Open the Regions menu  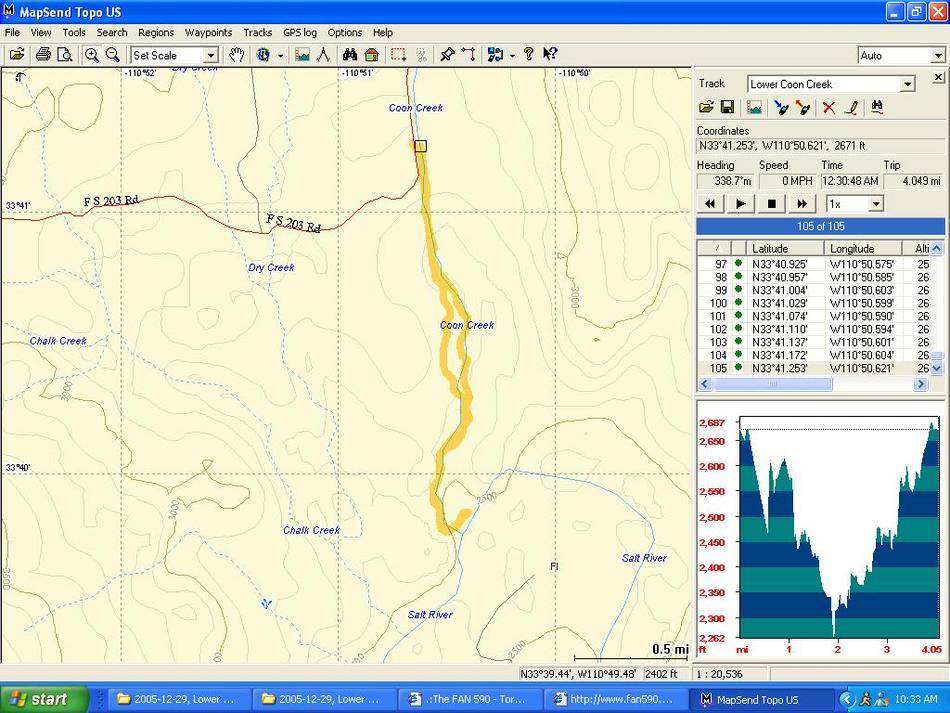point(156,33)
